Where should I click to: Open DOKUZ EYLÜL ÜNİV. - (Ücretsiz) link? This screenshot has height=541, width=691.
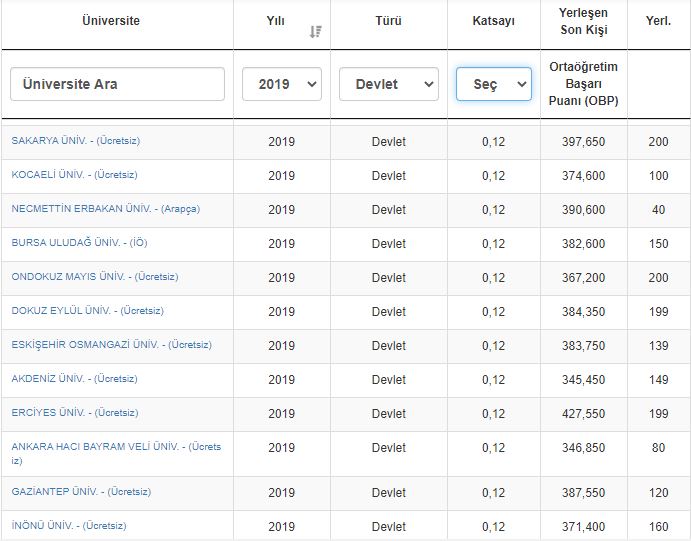[88, 311]
